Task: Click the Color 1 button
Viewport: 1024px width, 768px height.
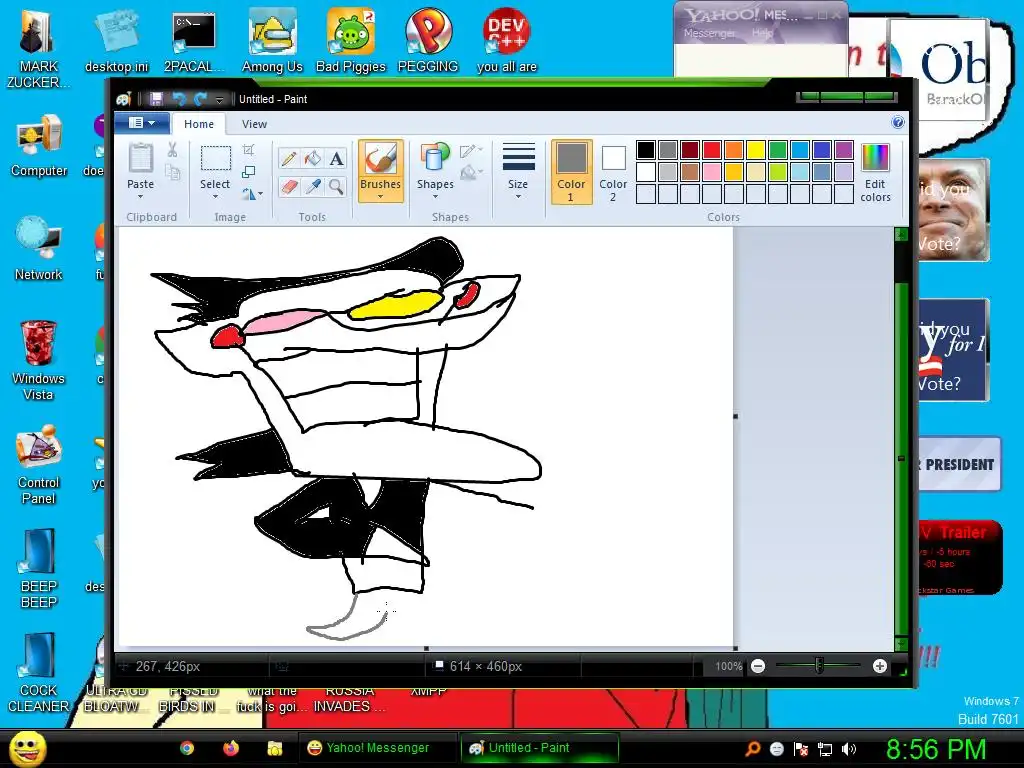Action: pyautogui.click(x=571, y=171)
